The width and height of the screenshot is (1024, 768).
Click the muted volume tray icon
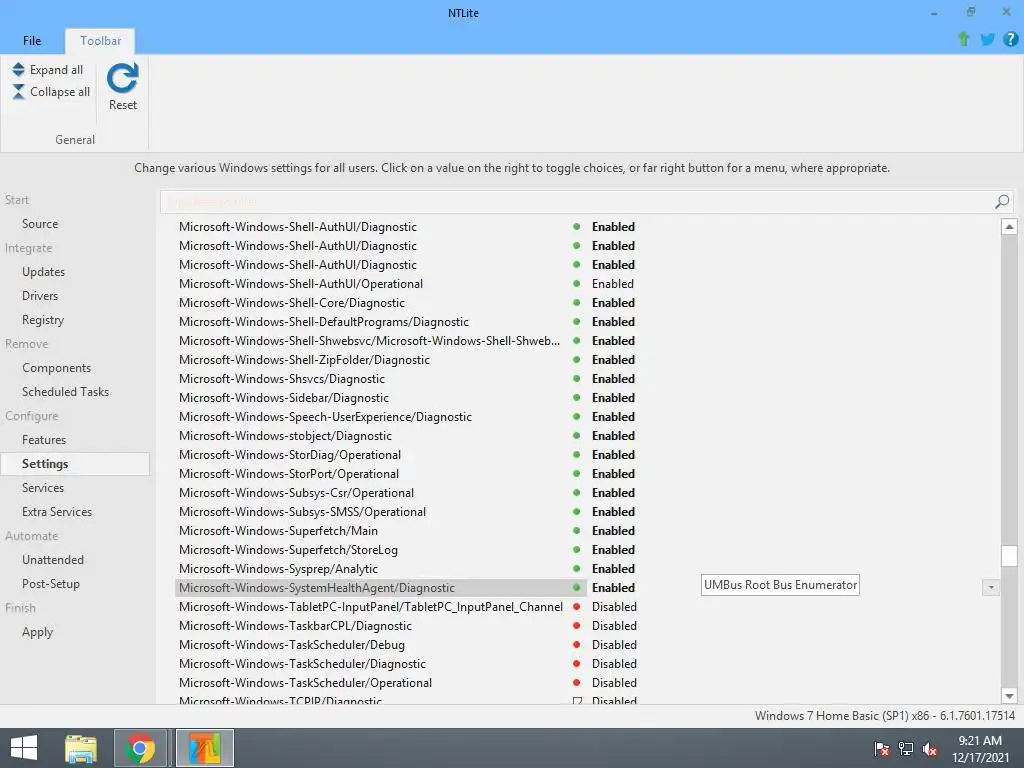tap(930, 748)
